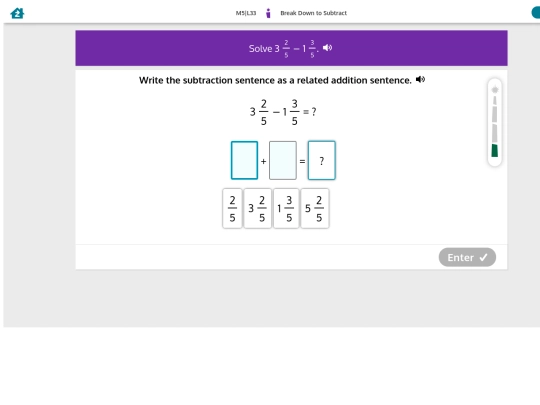
Task: Click the M5|L33 lesson label
Action: tap(246, 13)
